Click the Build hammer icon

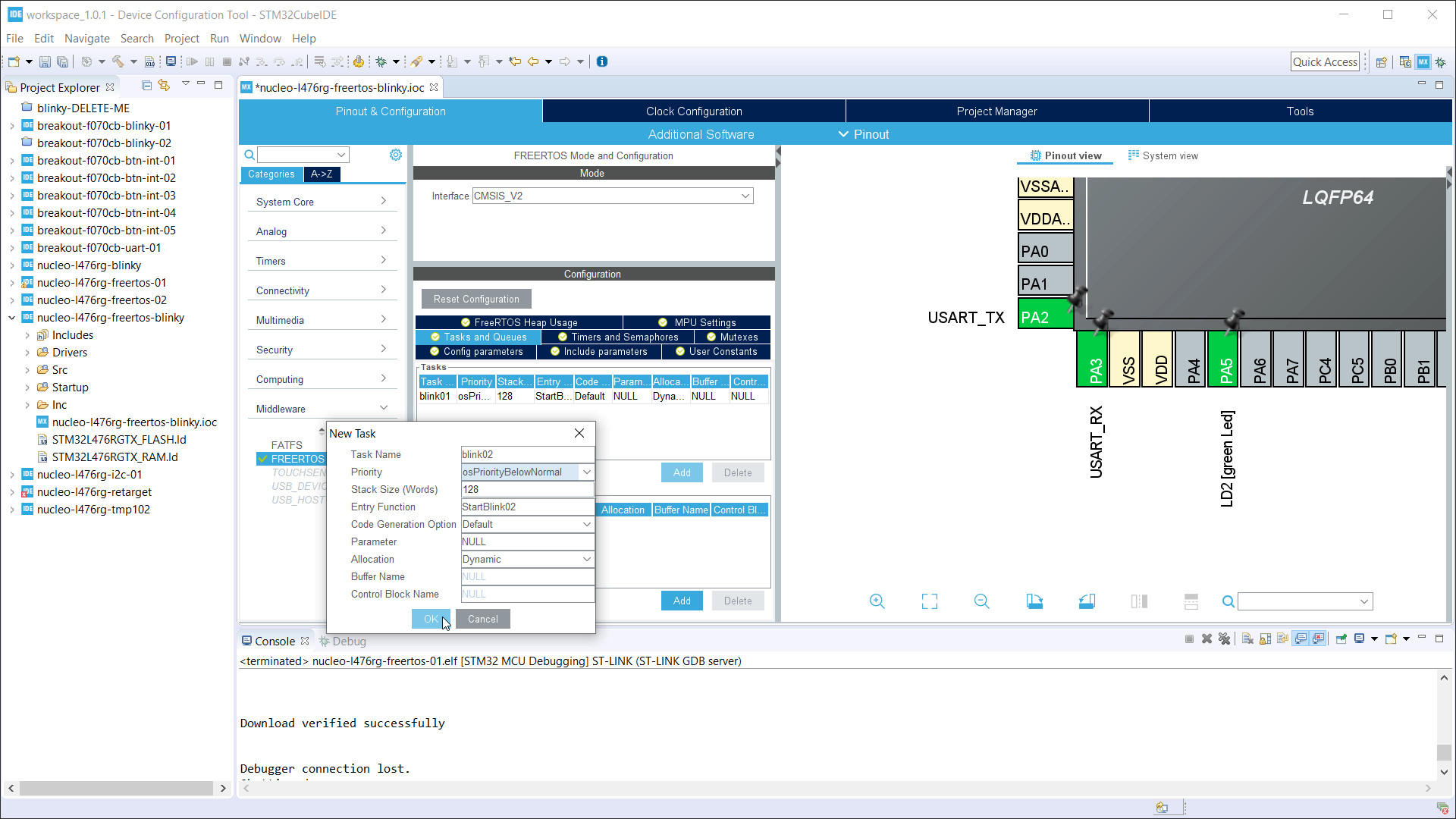click(x=118, y=61)
